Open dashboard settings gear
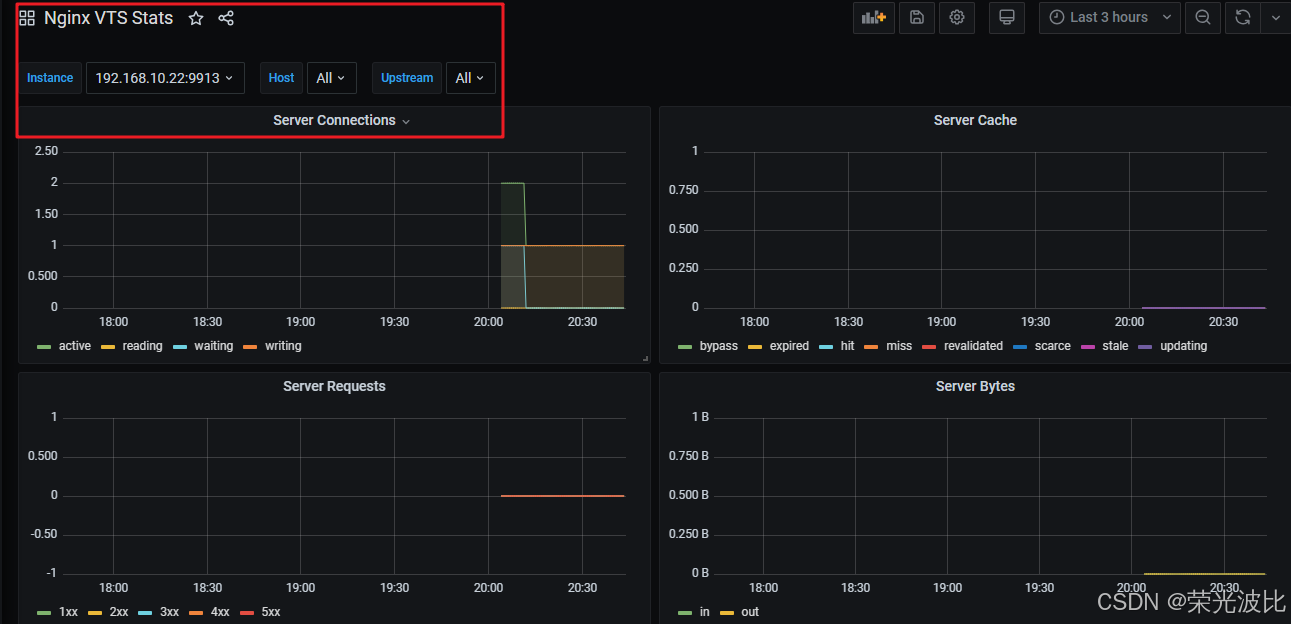1291x624 pixels. point(957,17)
